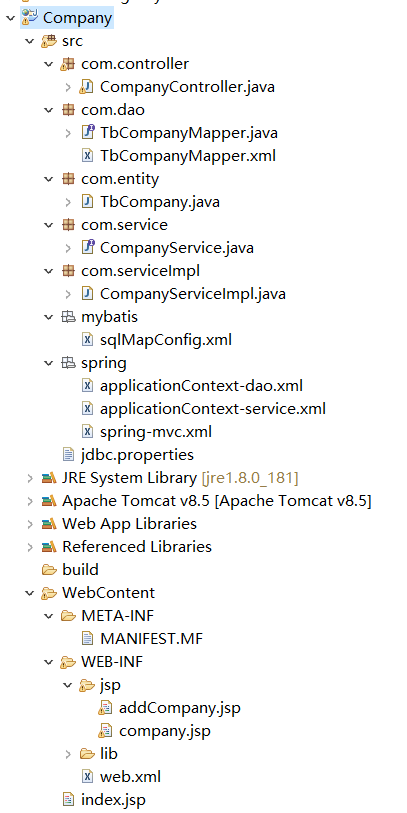The height and width of the screenshot is (813, 407).
Task: Select applicationContext-service.xml file
Action: (213, 409)
